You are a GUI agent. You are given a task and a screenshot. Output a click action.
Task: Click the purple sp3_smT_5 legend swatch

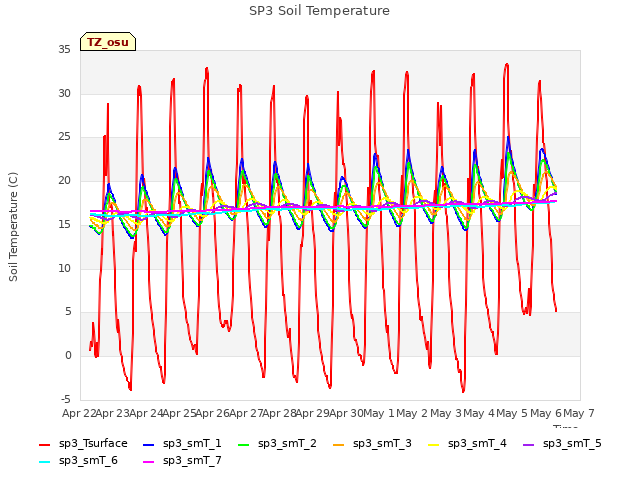529,445
